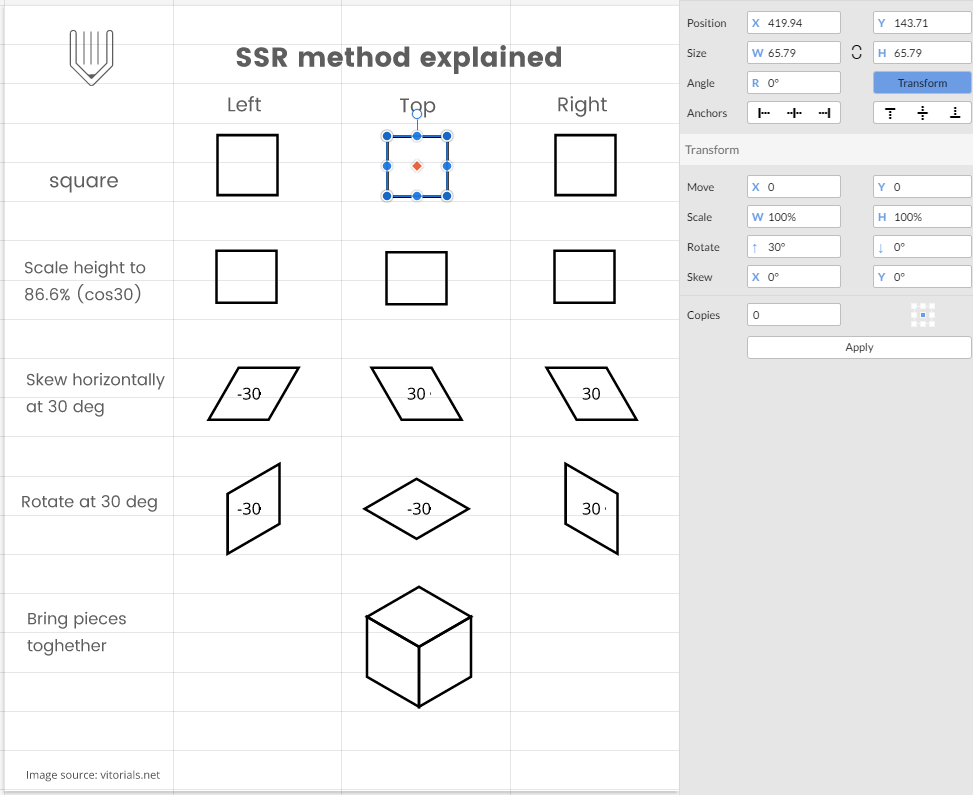Image resolution: width=973 pixels, height=795 pixels.
Task: Click the Copies field
Action: pyautogui.click(x=794, y=315)
